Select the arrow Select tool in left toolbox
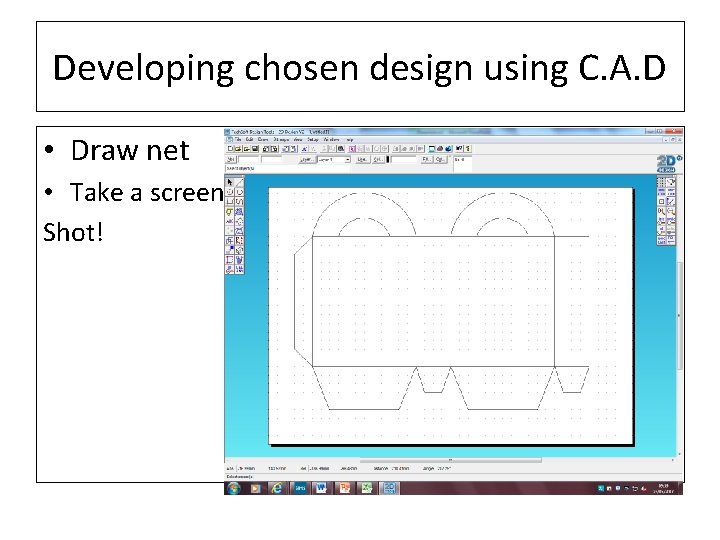This screenshot has width=720, height=540. [x=230, y=182]
